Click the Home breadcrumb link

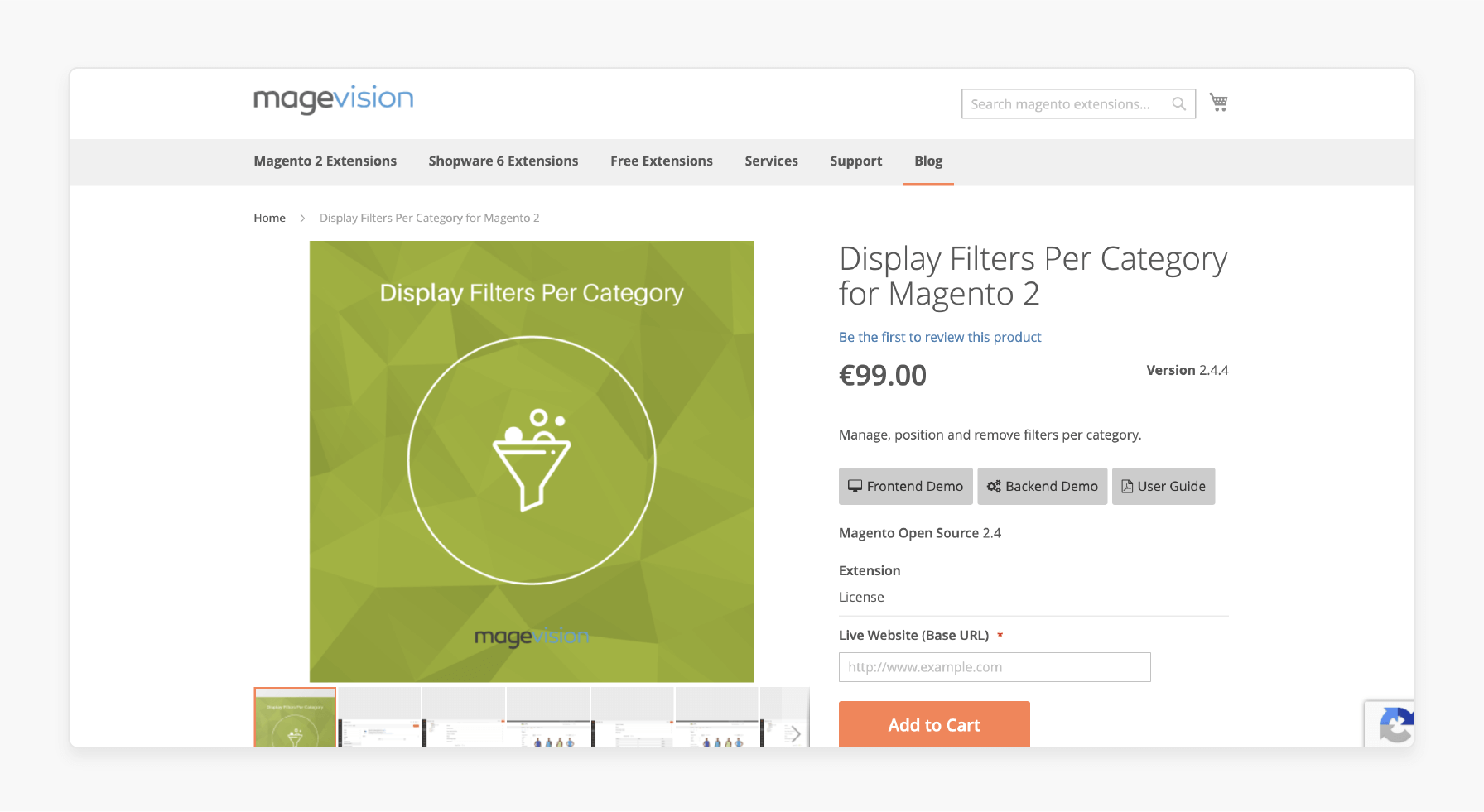269,218
